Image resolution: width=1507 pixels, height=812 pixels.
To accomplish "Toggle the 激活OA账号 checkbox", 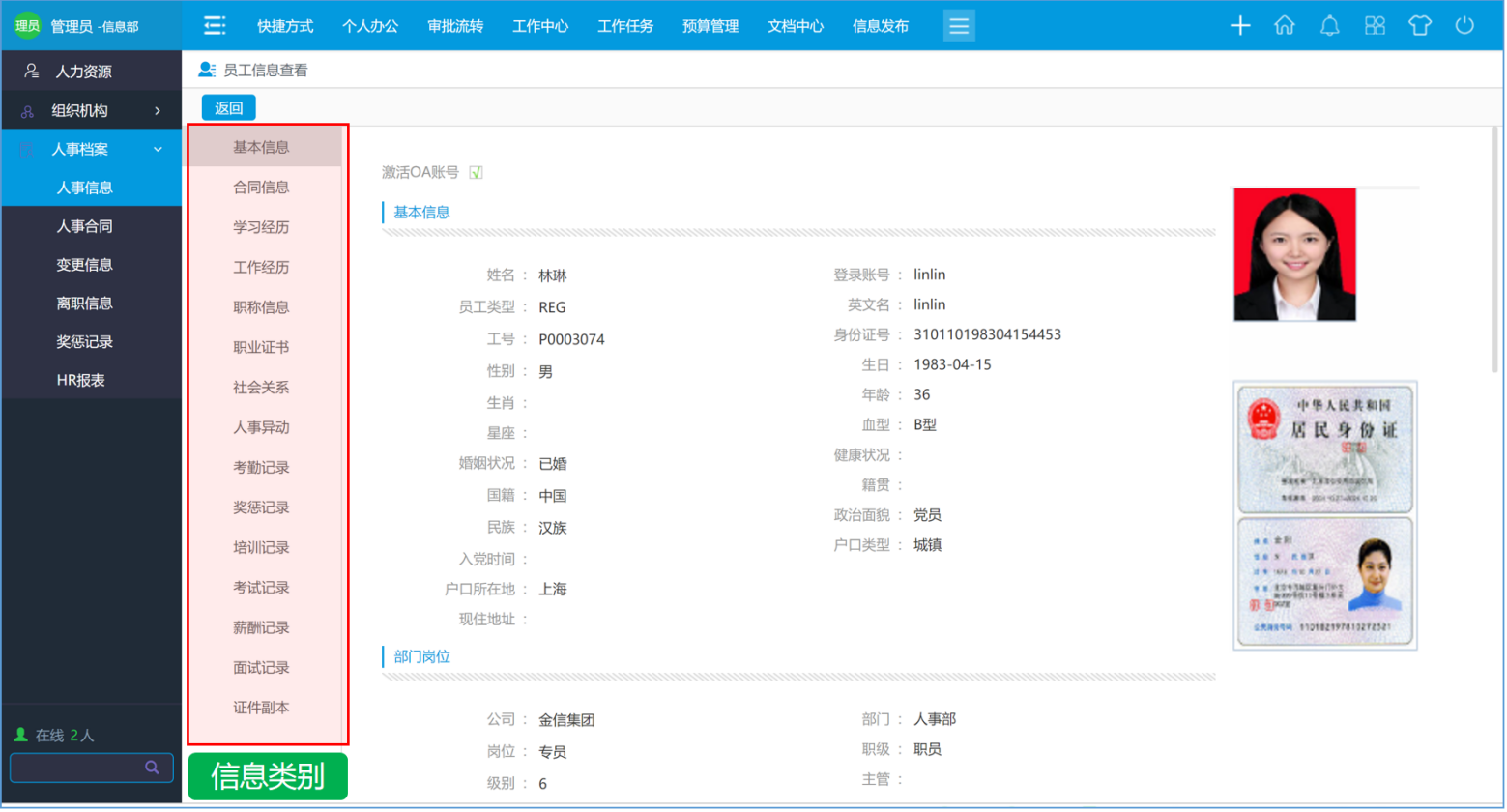I will (x=476, y=173).
